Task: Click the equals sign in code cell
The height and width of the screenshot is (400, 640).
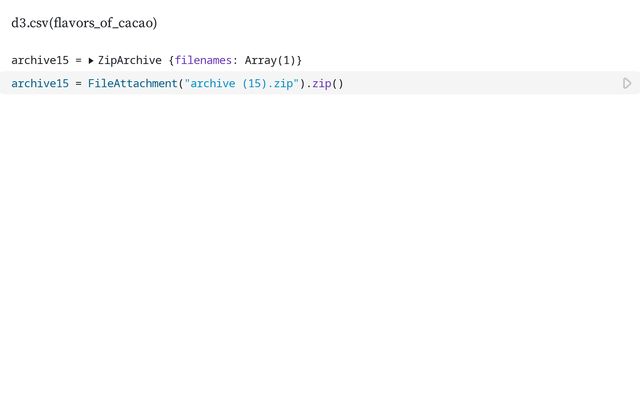Action: pyautogui.click(x=78, y=83)
